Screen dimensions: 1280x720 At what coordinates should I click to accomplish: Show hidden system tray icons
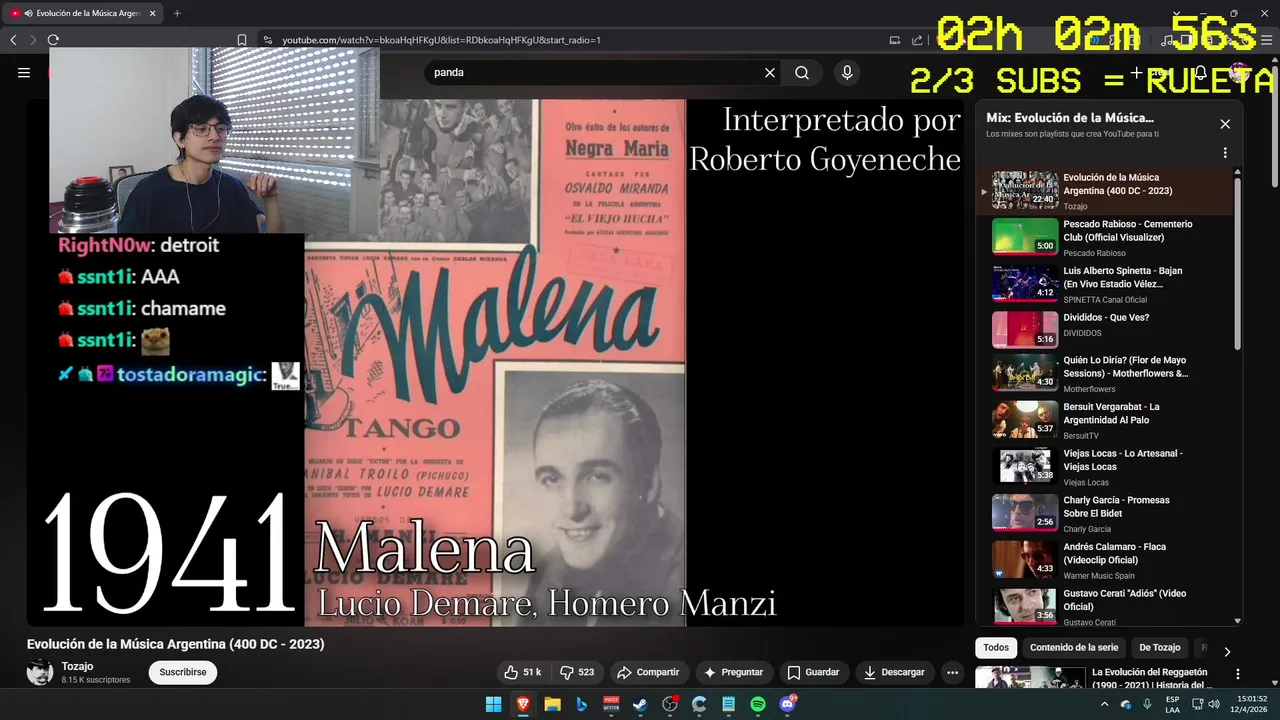point(1104,704)
